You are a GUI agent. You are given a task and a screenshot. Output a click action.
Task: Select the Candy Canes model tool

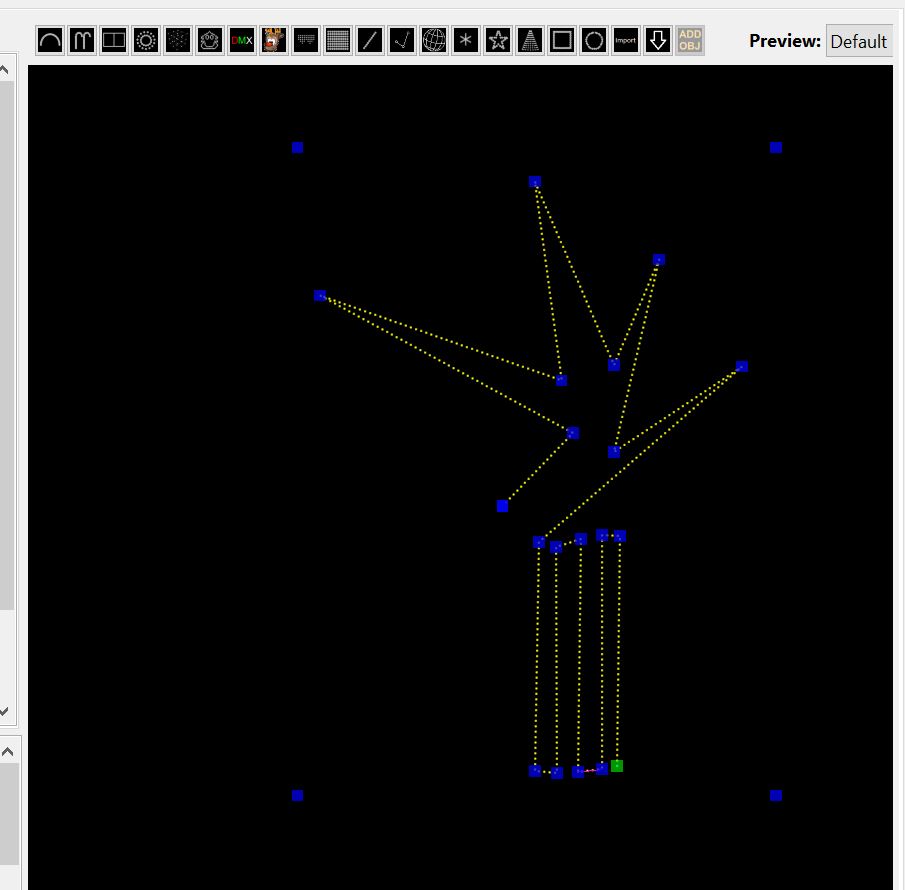(x=82, y=41)
